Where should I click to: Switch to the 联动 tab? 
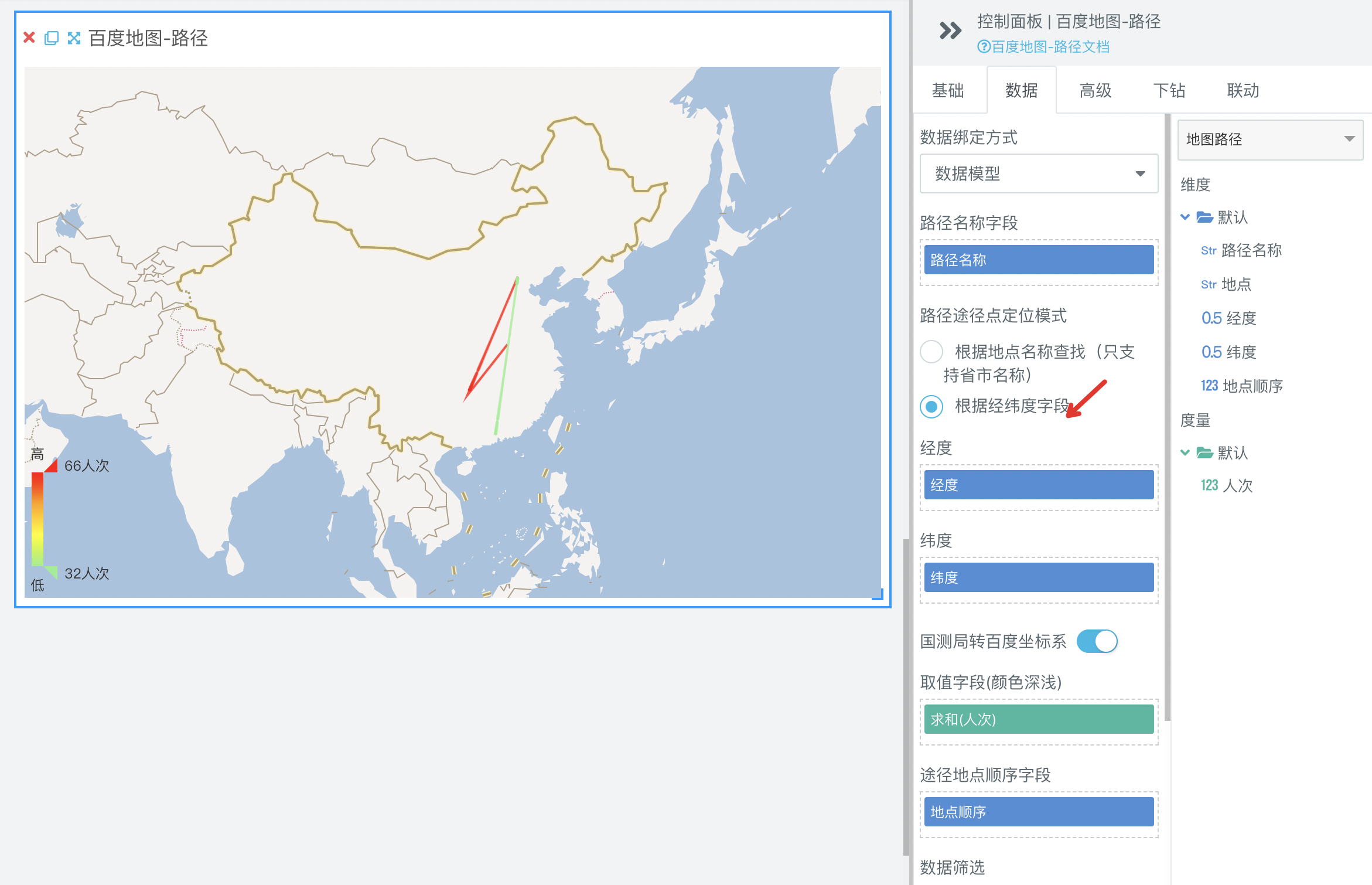coord(1243,90)
